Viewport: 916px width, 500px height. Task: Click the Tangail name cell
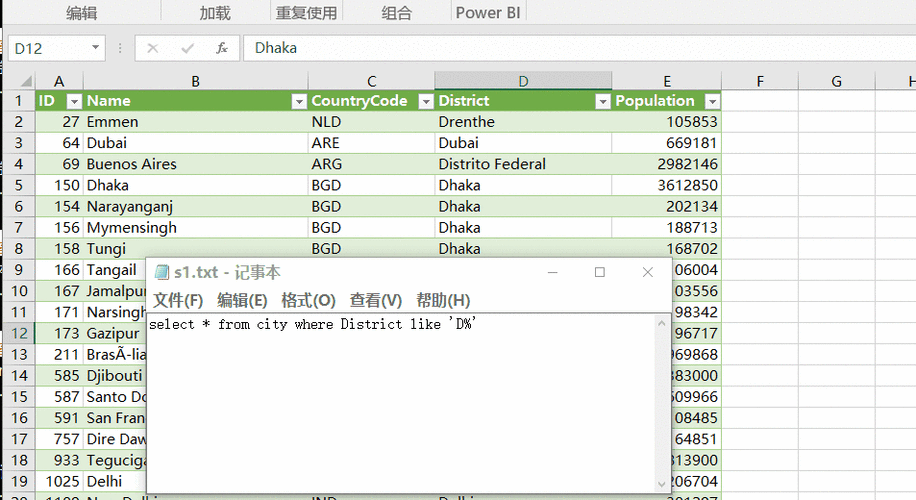point(114,270)
